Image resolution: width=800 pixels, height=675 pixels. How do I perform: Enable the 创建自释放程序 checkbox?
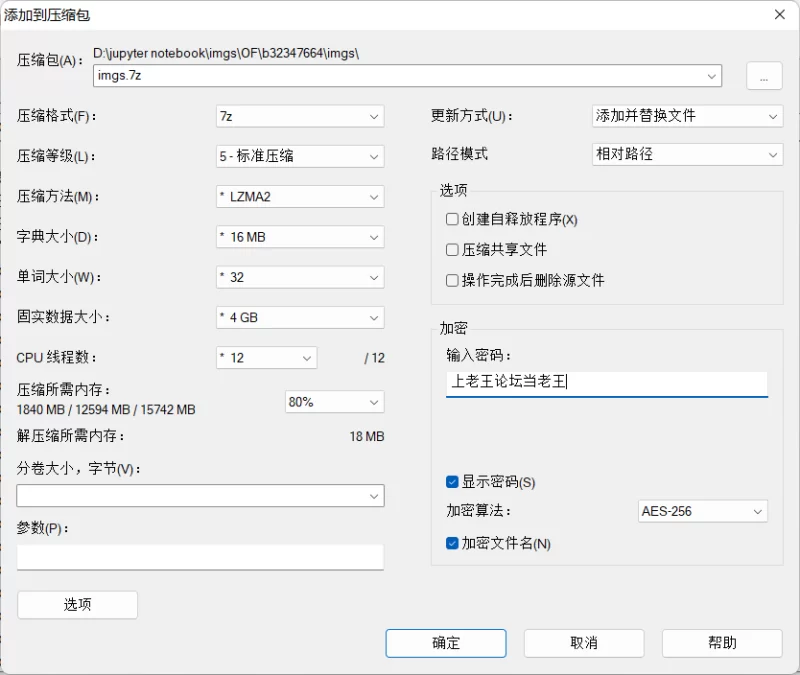click(x=452, y=219)
